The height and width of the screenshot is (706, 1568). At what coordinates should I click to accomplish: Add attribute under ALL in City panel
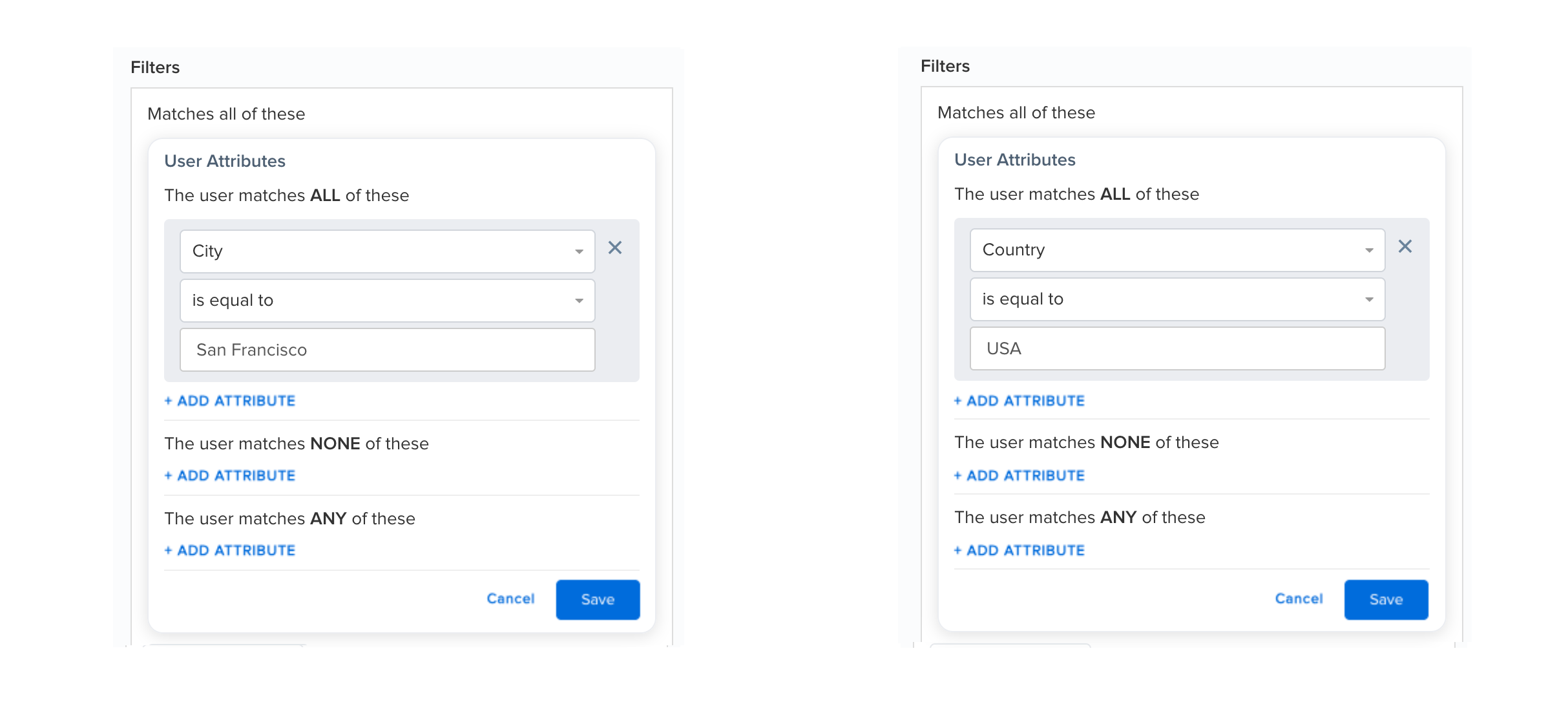230,401
